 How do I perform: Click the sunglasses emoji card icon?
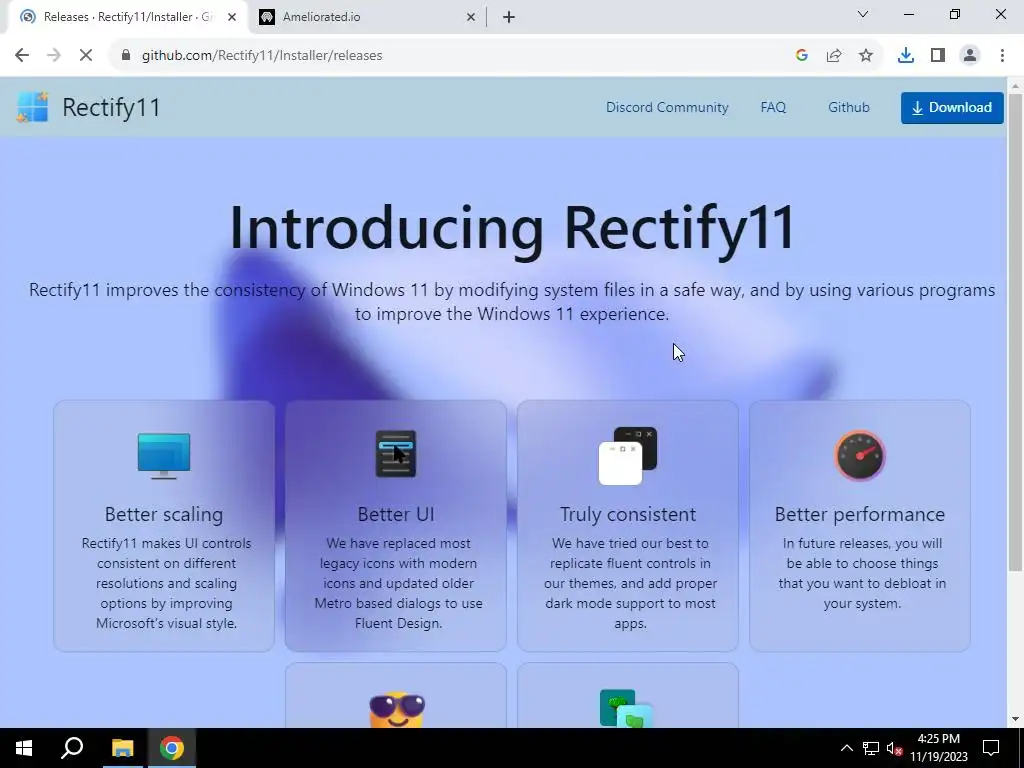[397, 711]
